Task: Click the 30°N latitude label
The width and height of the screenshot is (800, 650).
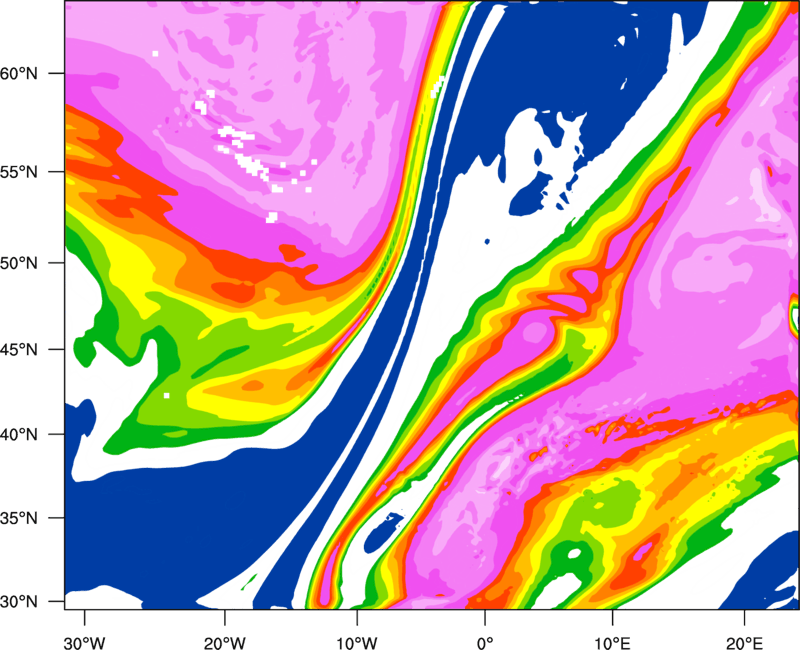Action: tap(18, 602)
